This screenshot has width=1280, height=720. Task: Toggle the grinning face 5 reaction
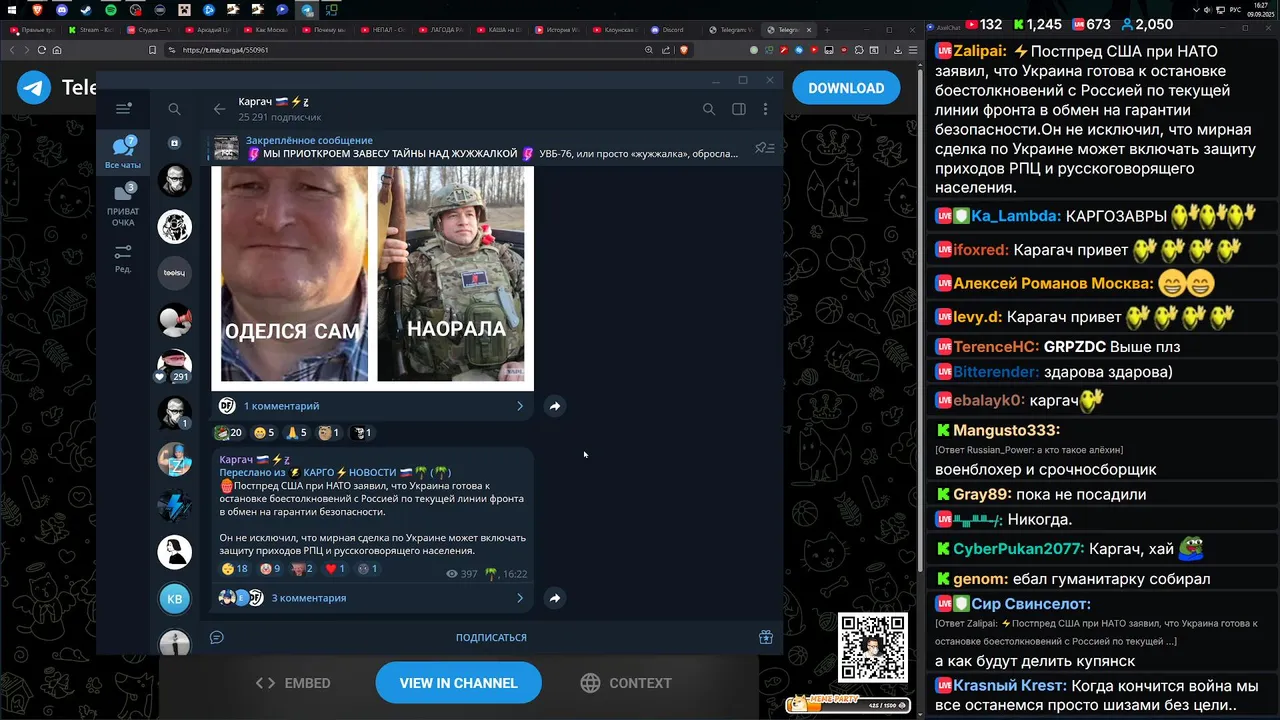coord(264,433)
